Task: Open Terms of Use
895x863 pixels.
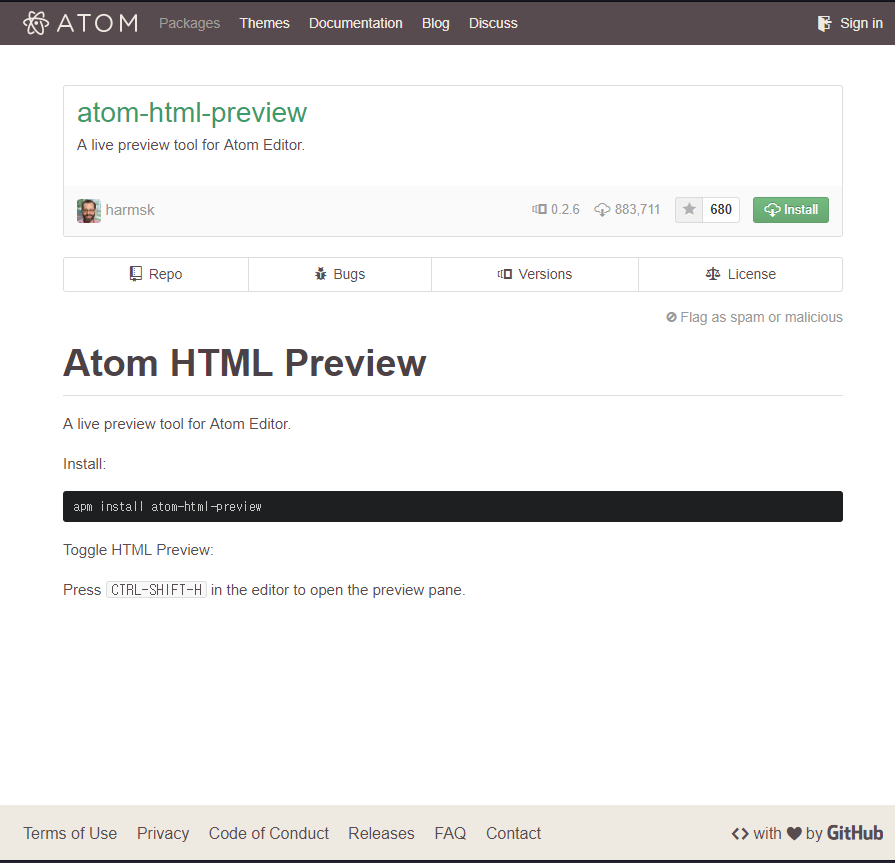Action: coord(70,833)
